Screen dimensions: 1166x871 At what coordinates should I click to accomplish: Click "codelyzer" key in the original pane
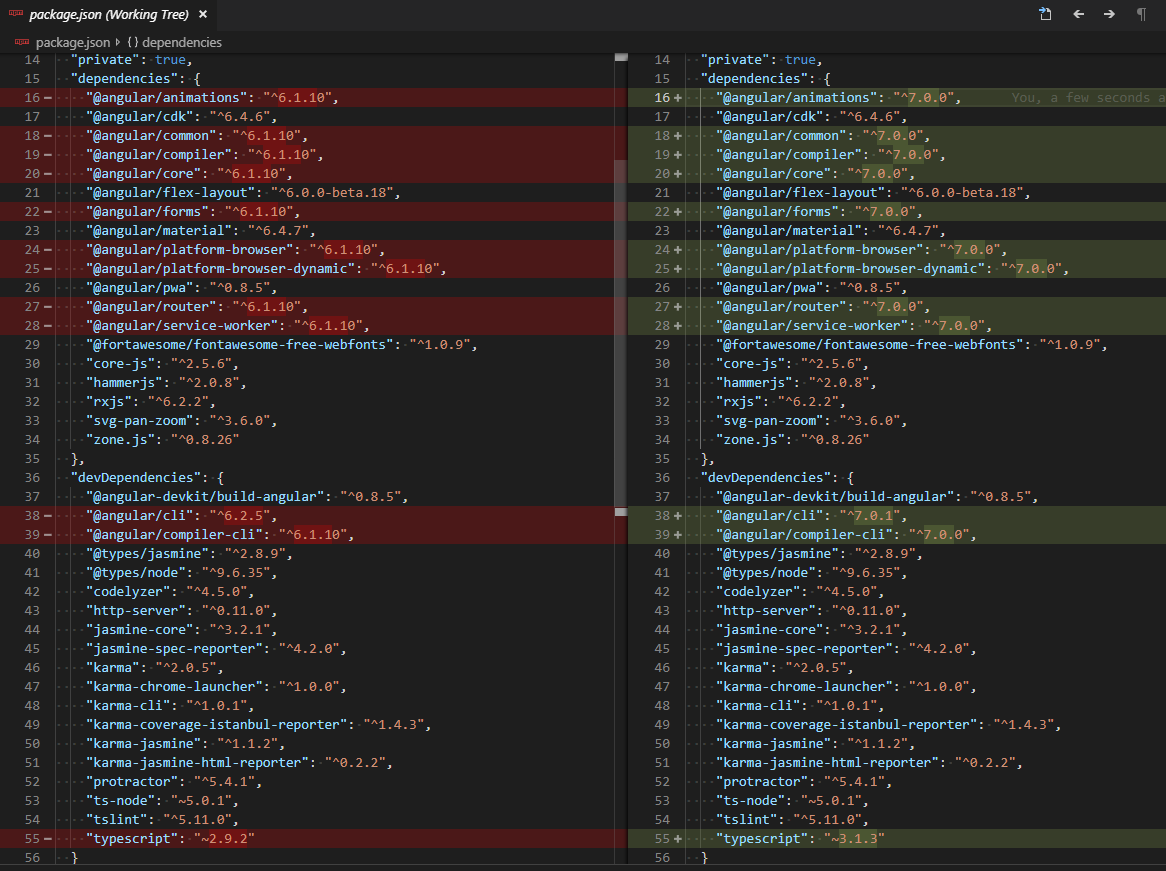click(x=128, y=591)
